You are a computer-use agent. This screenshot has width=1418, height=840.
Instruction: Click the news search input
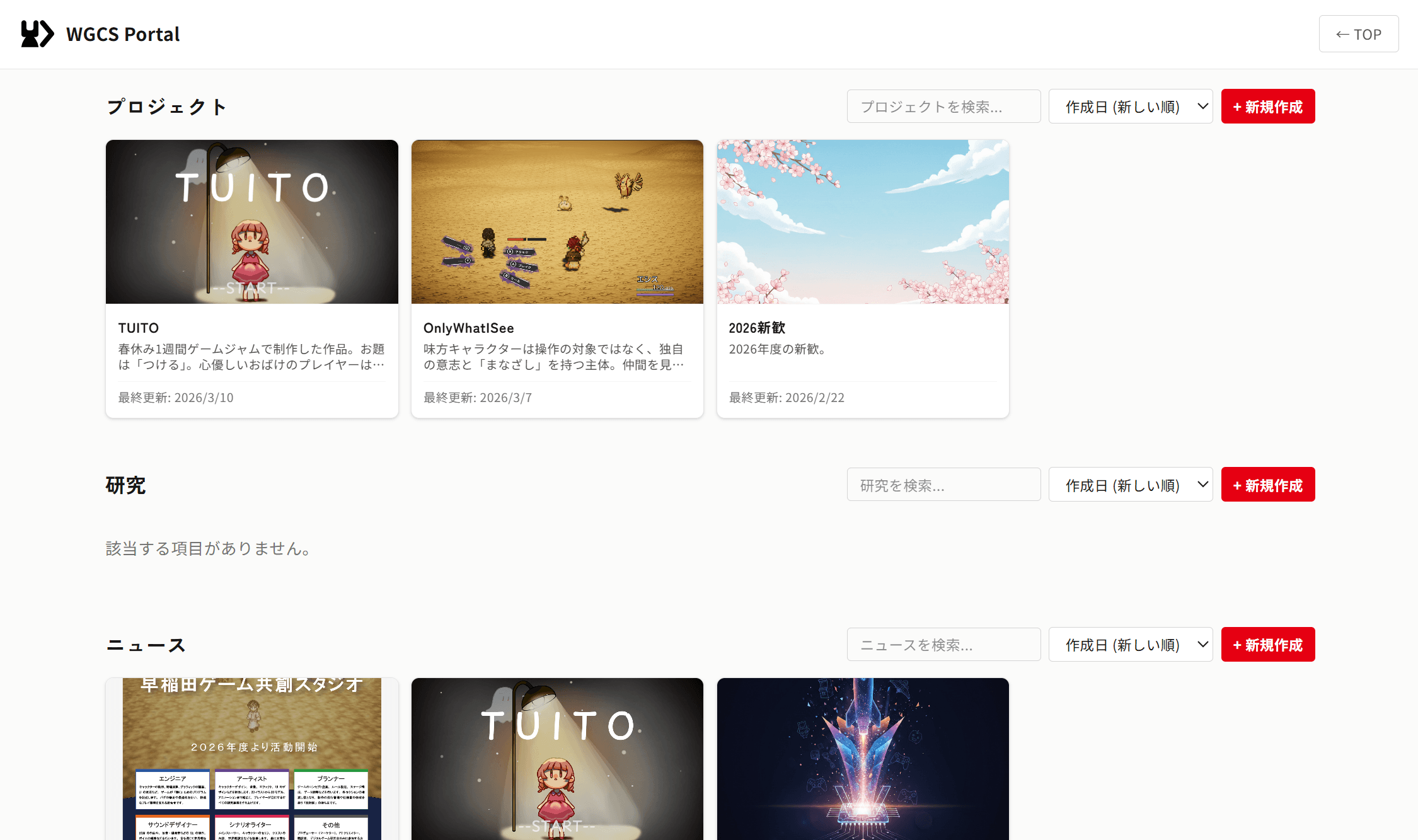(943, 645)
